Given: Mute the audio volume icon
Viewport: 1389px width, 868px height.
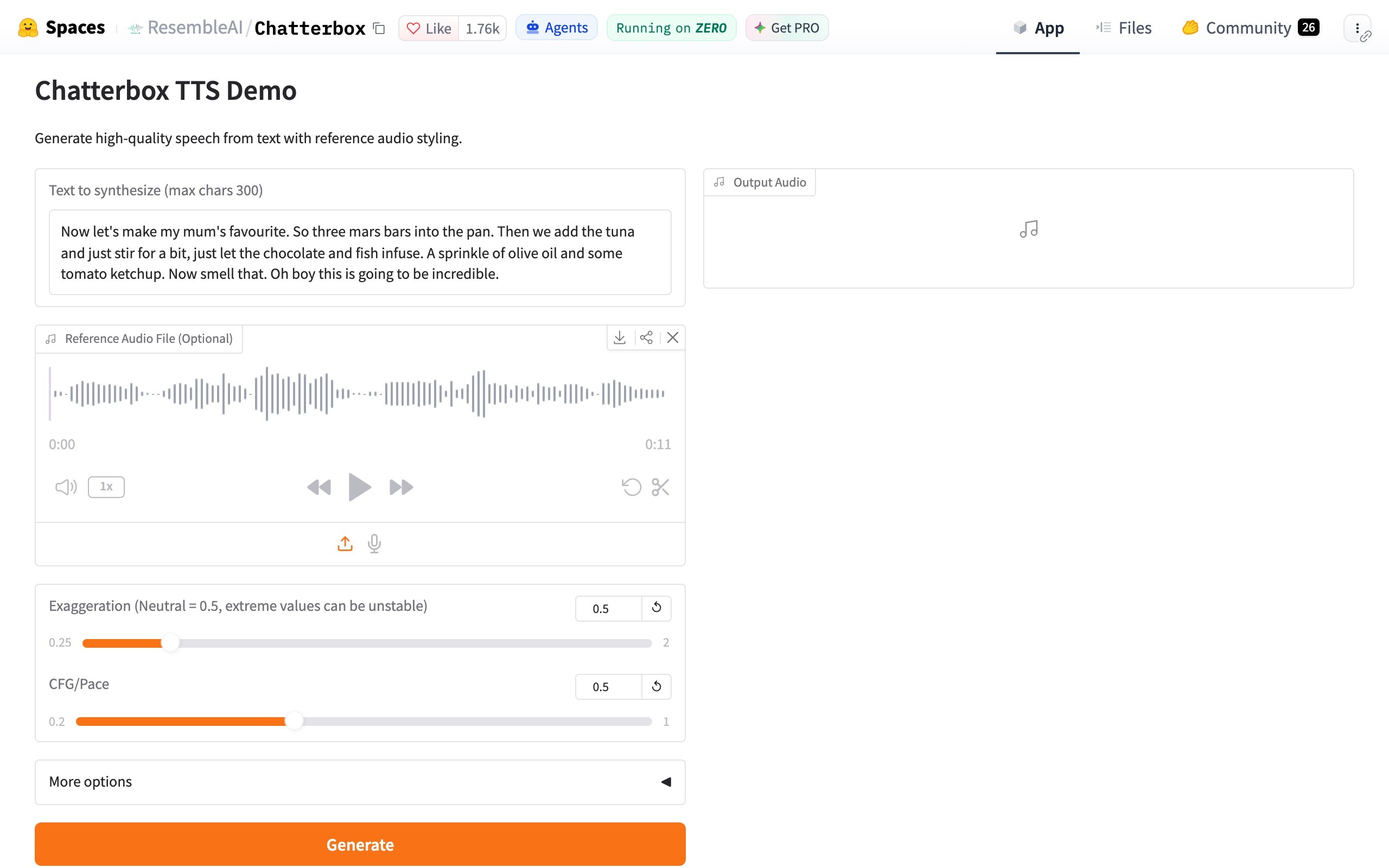Looking at the screenshot, I should tap(66, 487).
